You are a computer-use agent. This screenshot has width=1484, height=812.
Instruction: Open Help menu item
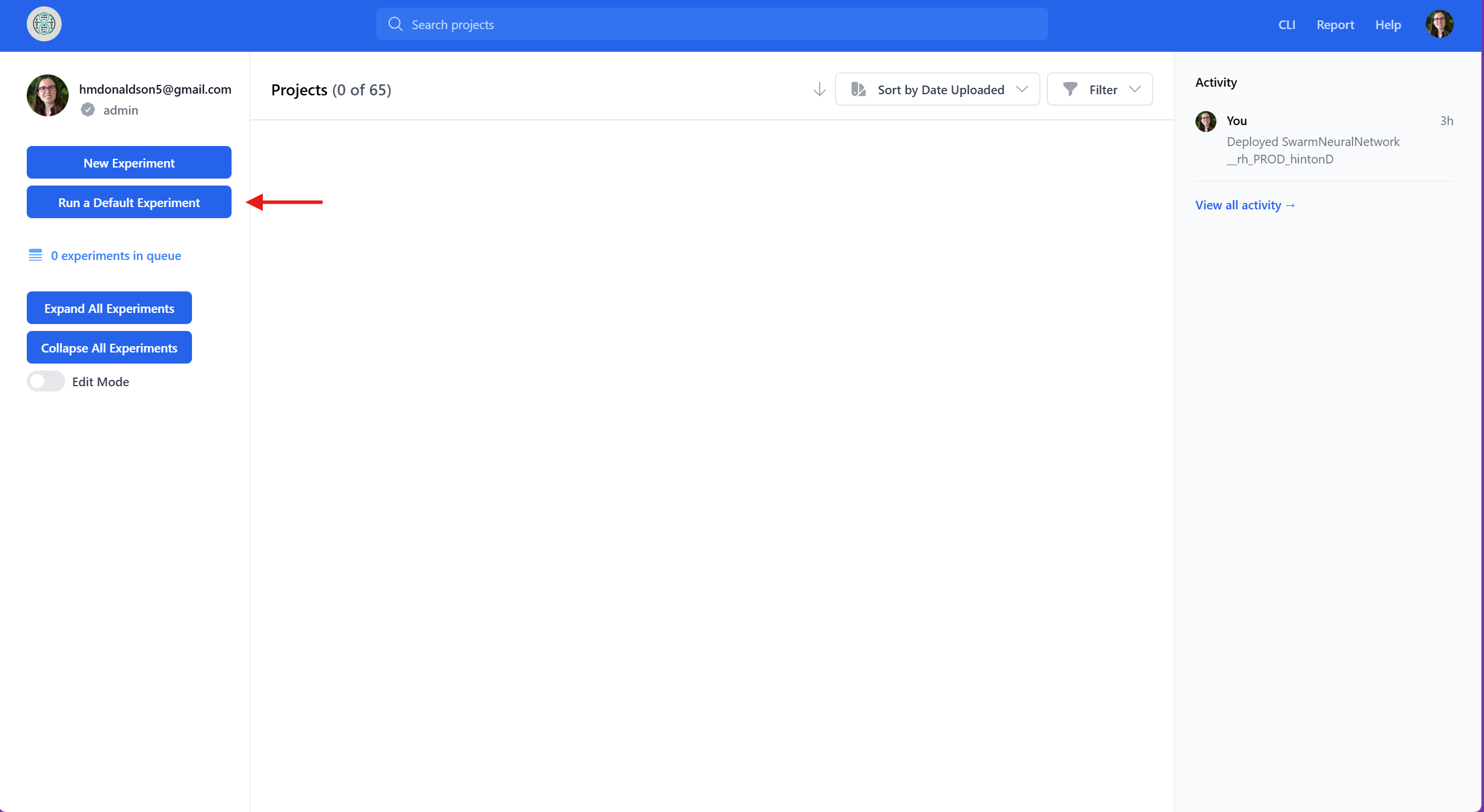pos(1387,24)
